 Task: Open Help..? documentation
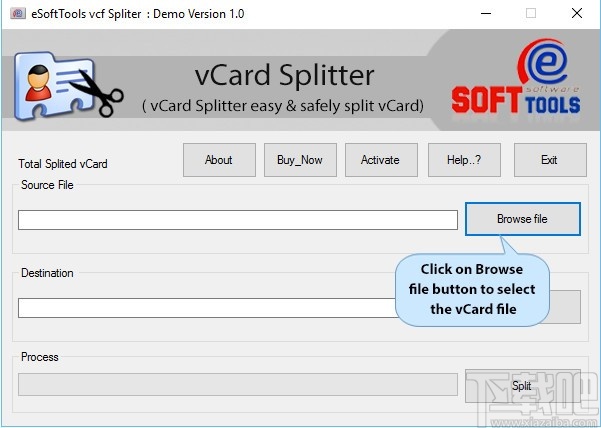pos(464,160)
